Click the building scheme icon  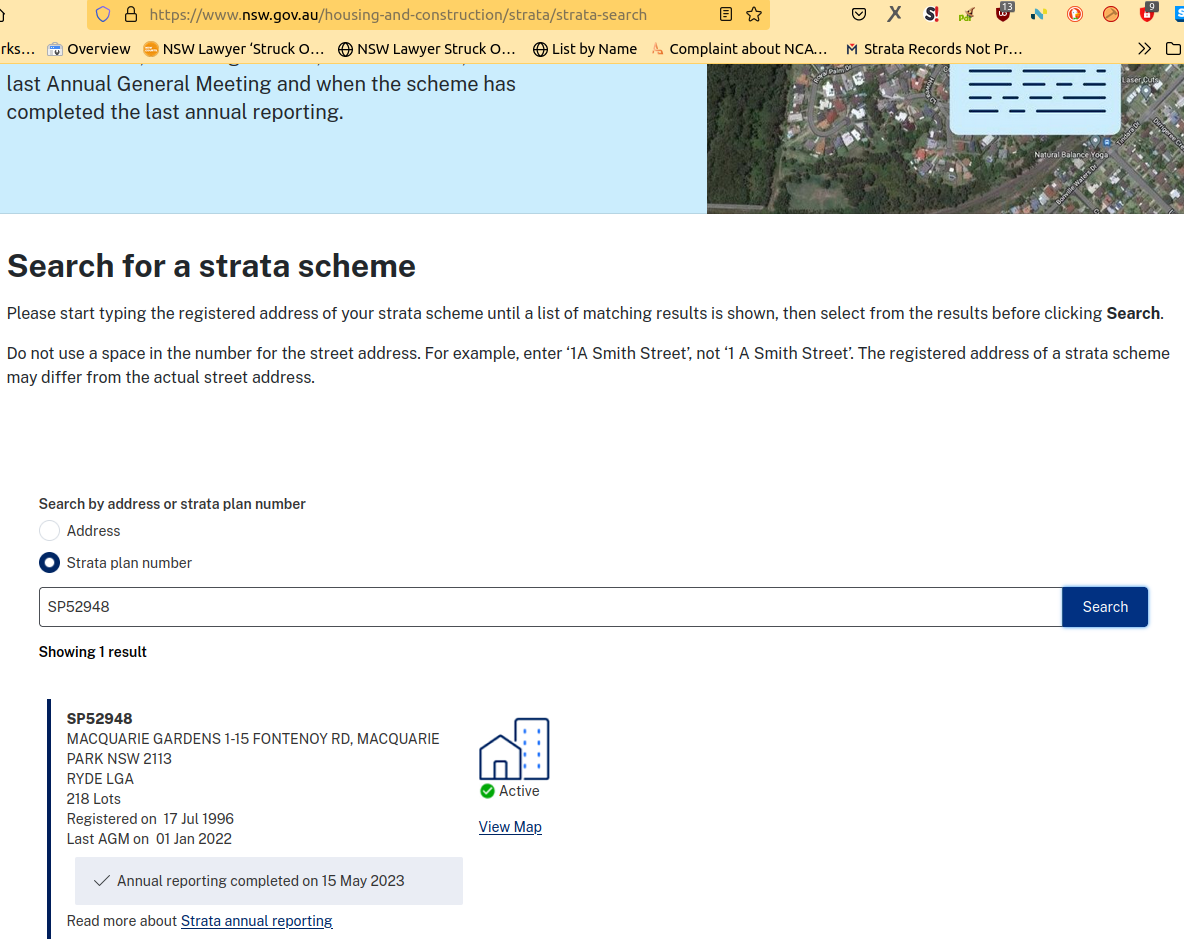point(514,749)
